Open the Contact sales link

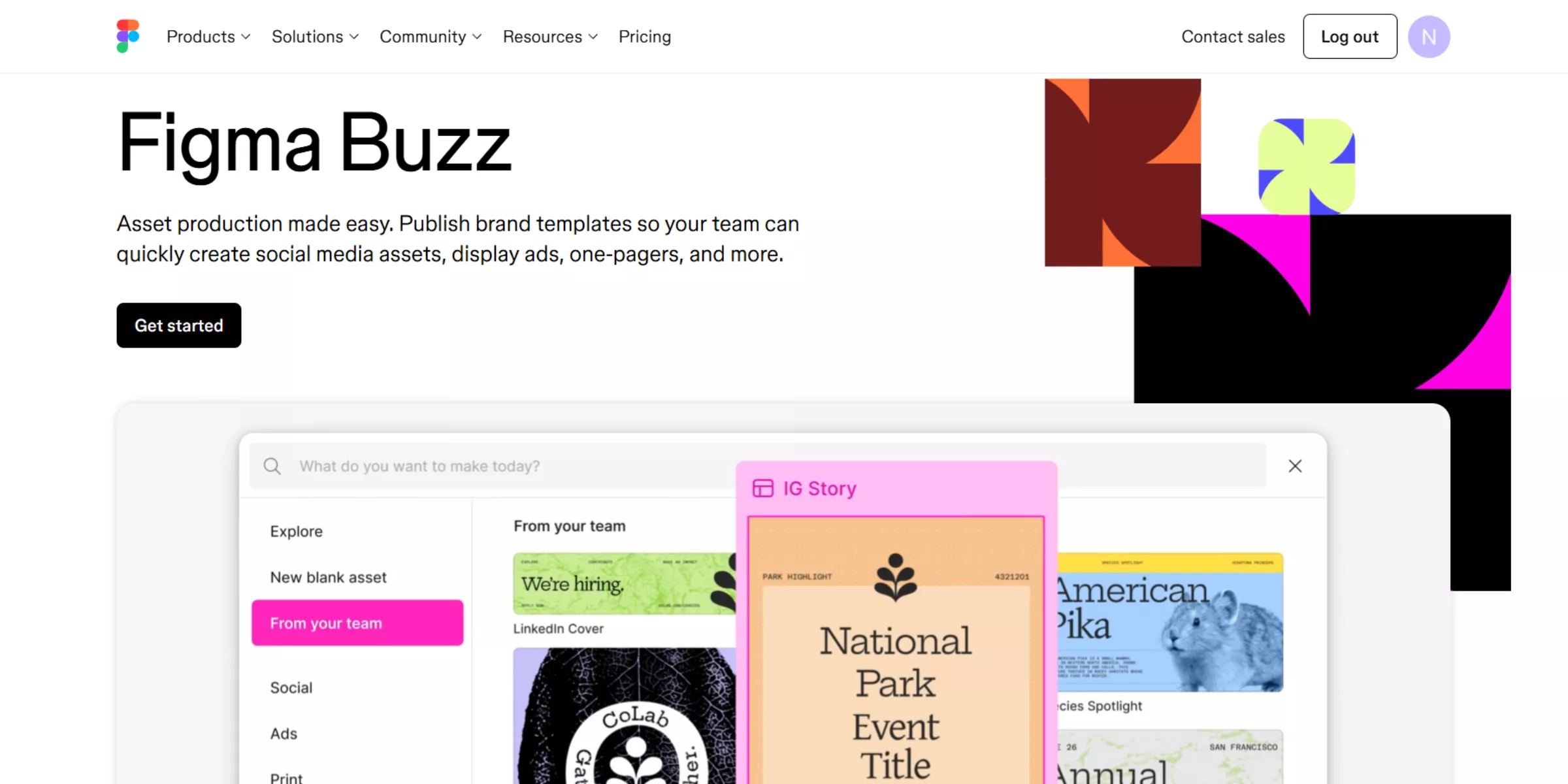[1233, 37]
